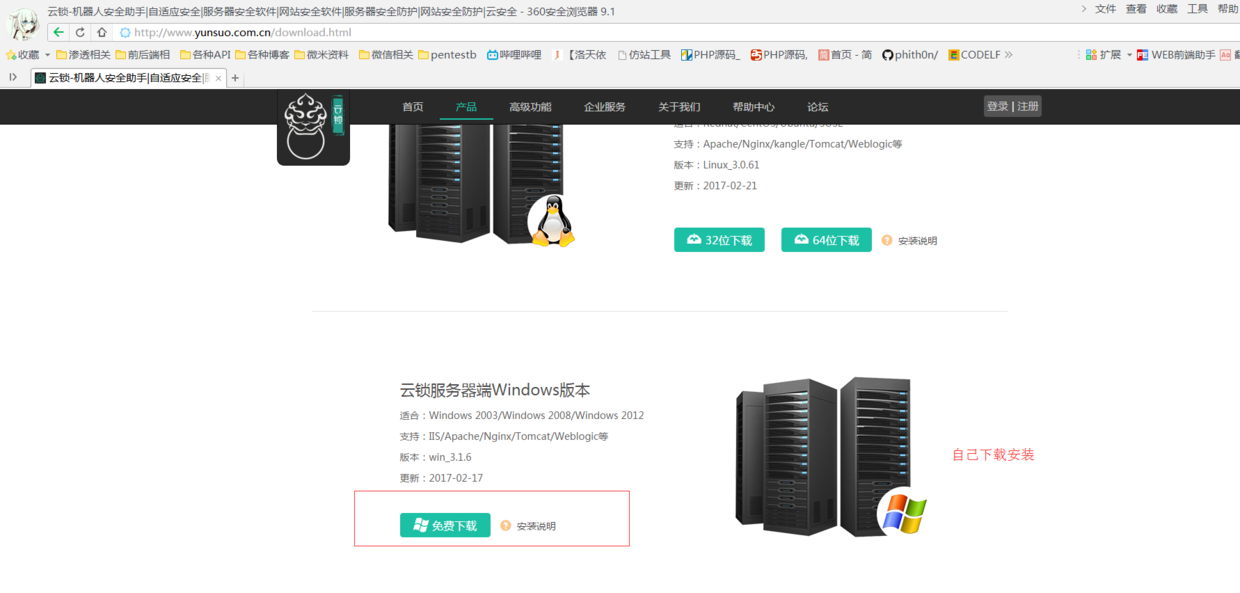The image size is (1240, 593).
Task: Open the 收藏 menu in menu bar
Action: [x=1167, y=9]
